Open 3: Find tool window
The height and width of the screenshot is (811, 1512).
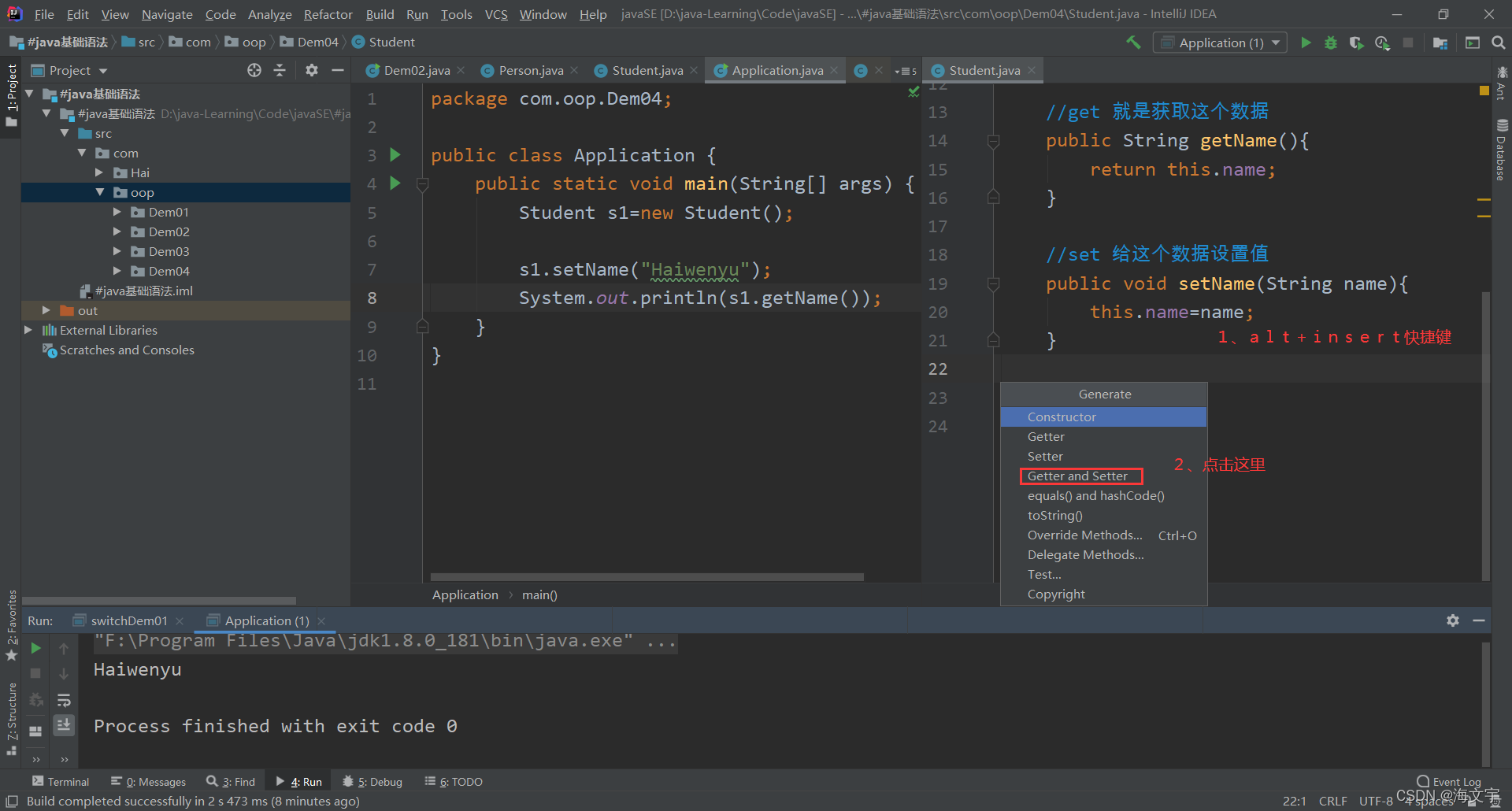tap(231, 782)
